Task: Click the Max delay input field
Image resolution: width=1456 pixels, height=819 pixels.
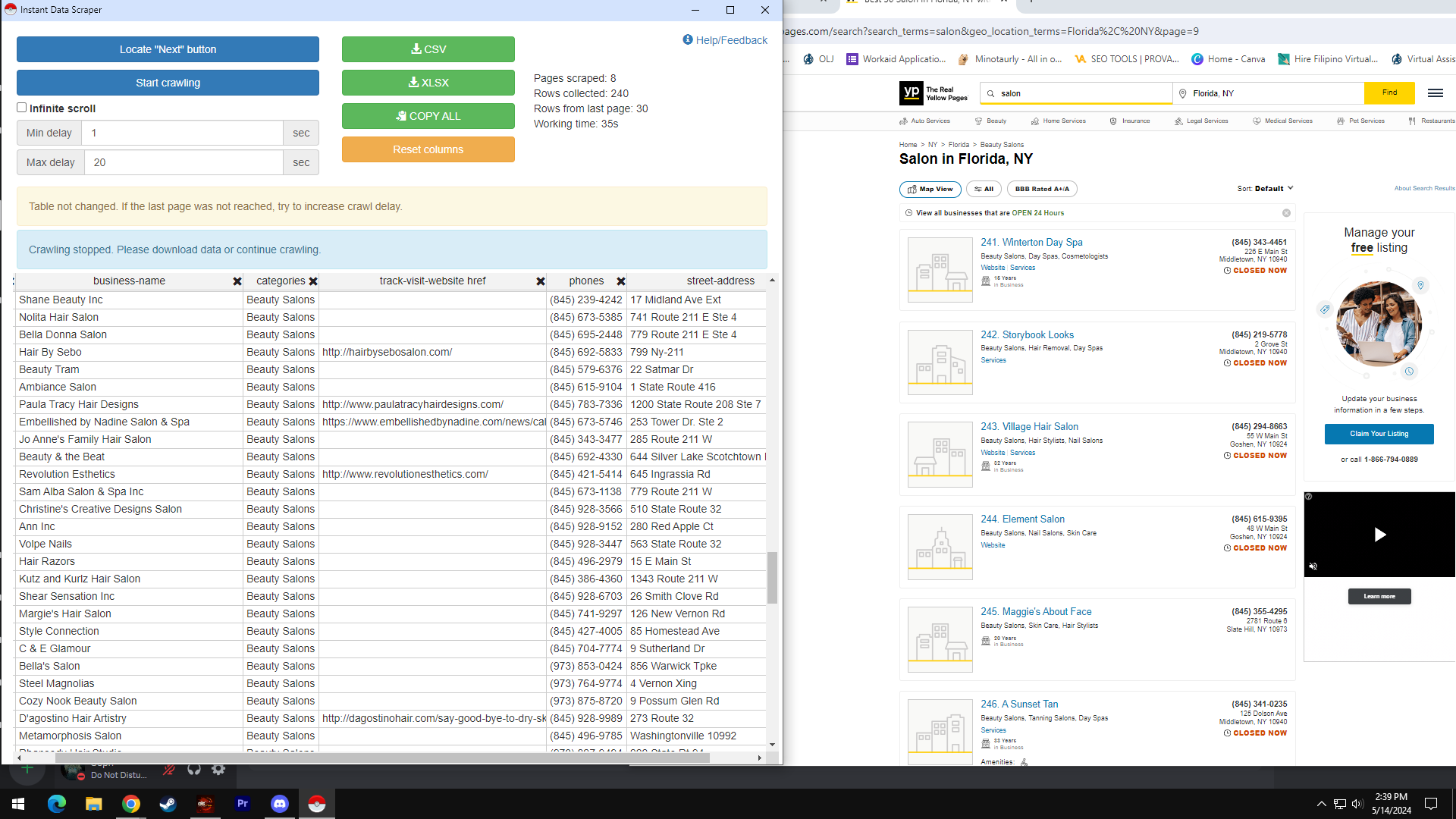Action: point(183,162)
